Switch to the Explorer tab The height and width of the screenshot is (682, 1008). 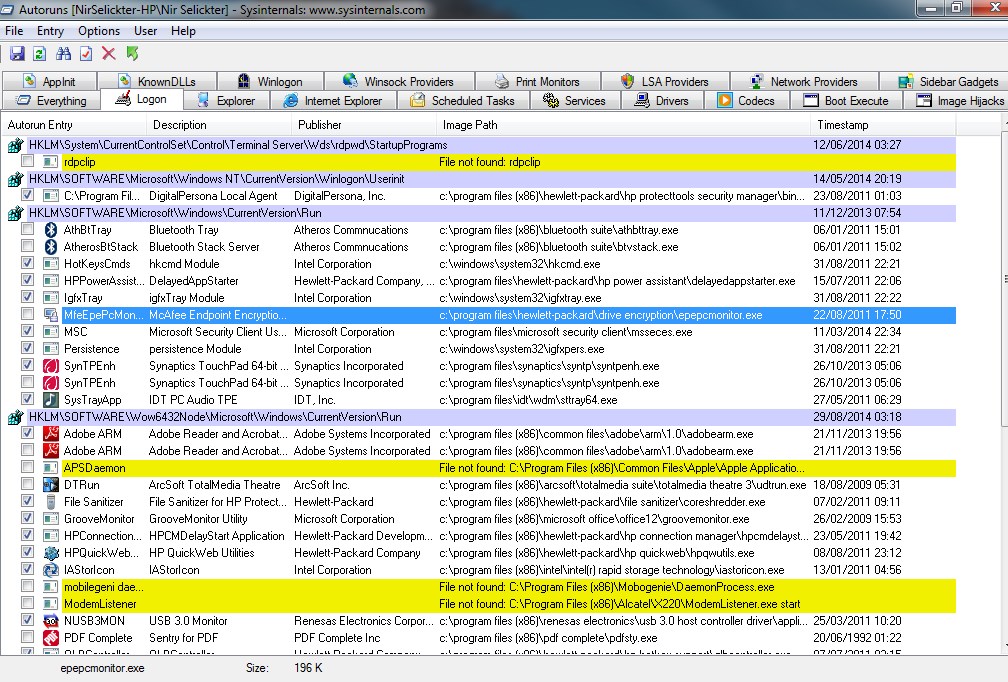(227, 101)
